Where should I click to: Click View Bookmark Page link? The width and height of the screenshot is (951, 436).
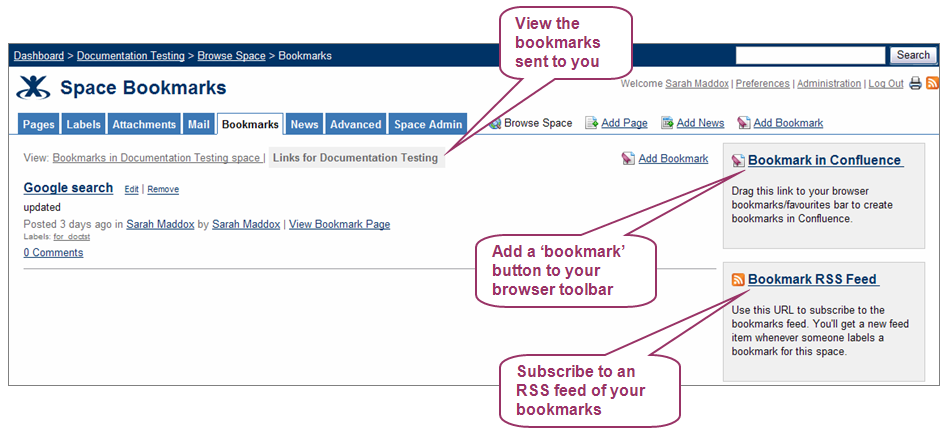[x=340, y=224]
